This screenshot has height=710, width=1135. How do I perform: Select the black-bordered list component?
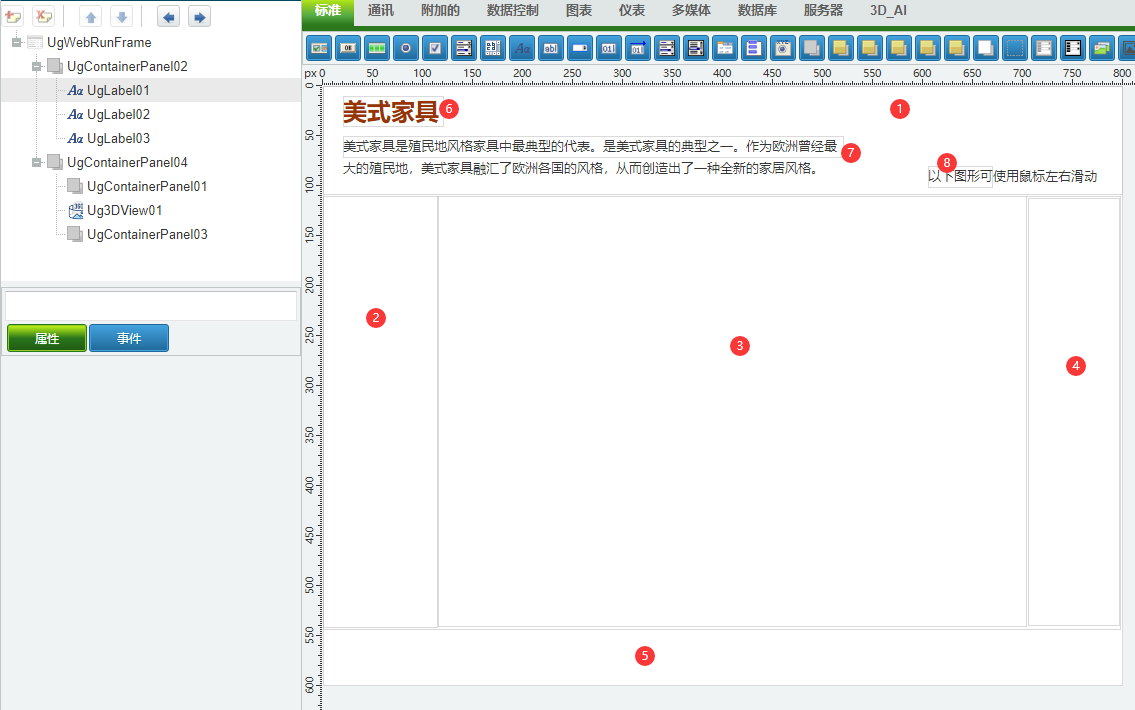click(x=1072, y=48)
